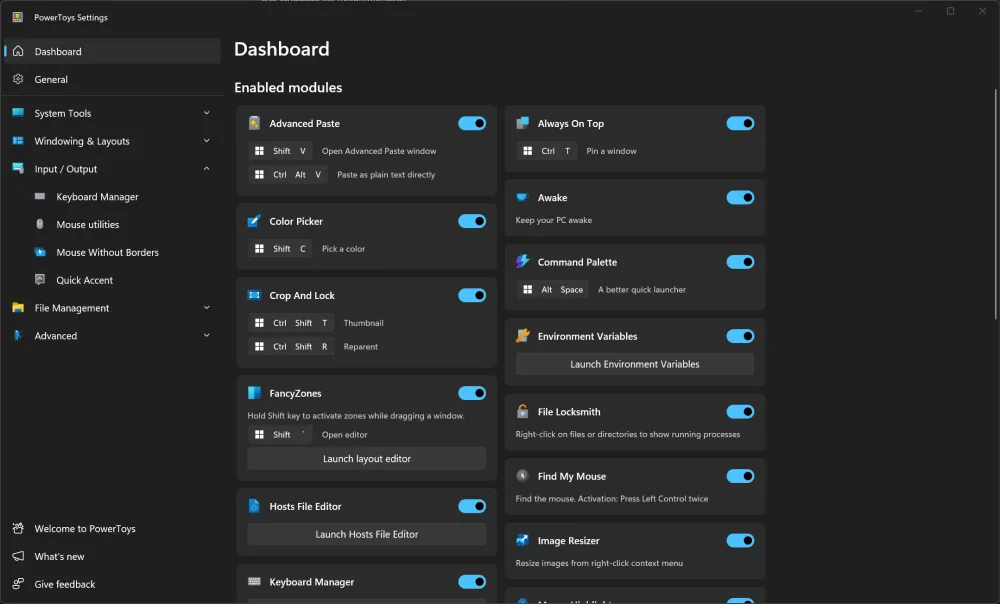Click the Color Picker module icon
Screen dimensions: 1000x604
point(254,221)
